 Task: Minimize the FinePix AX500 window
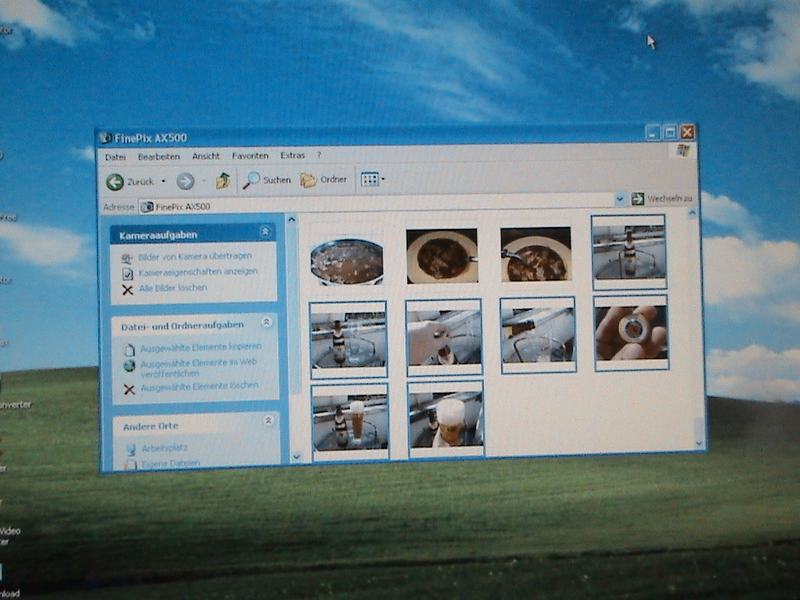(653, 134)
